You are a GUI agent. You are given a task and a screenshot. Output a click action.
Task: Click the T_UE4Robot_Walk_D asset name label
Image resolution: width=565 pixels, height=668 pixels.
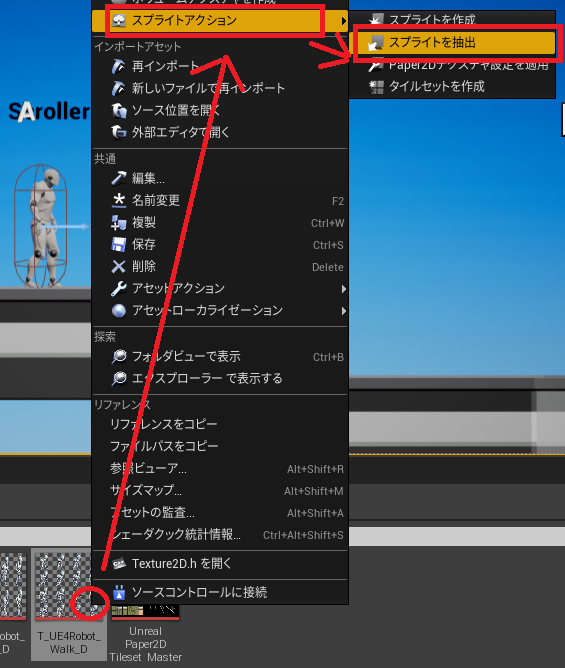click(69, 642)
